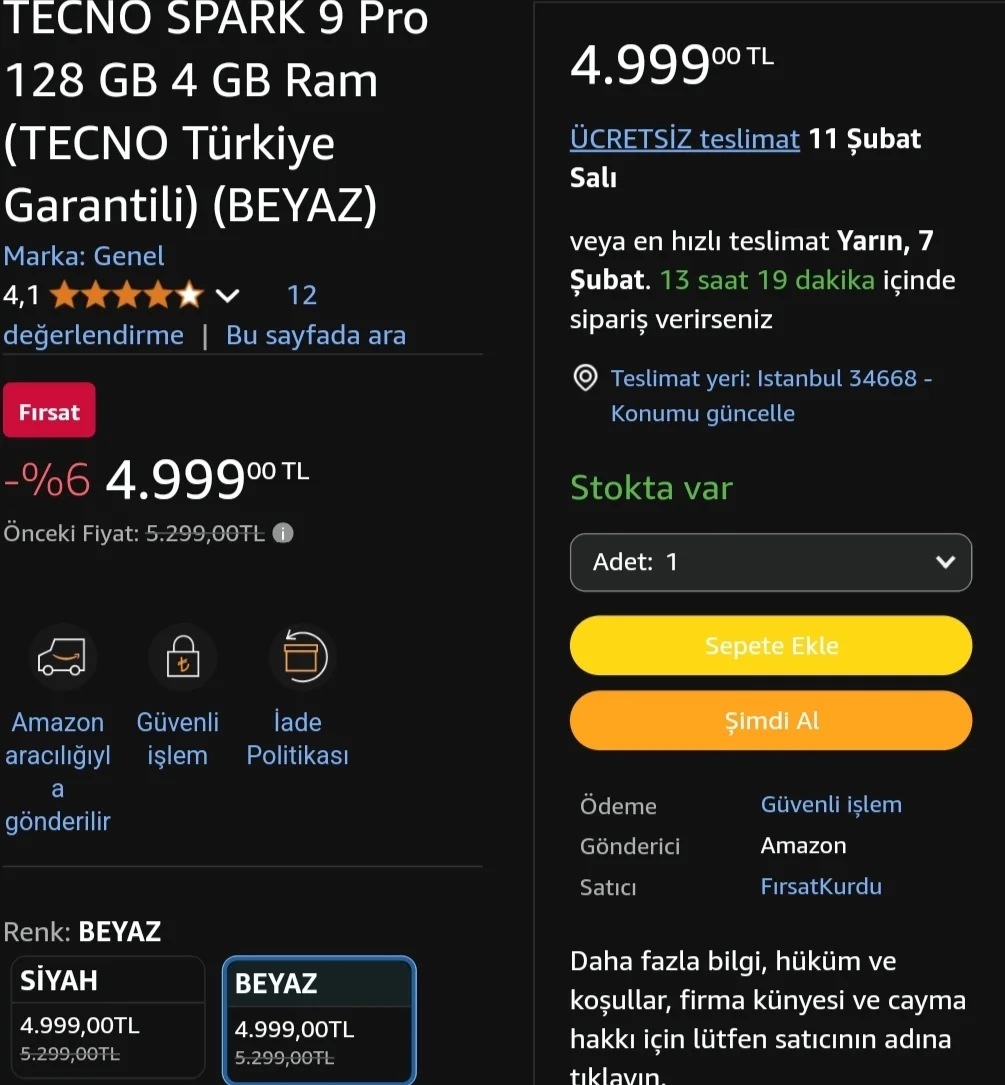Click the Amazon delivery truck icon
1005x1085 pixels.
click(61, 657)
